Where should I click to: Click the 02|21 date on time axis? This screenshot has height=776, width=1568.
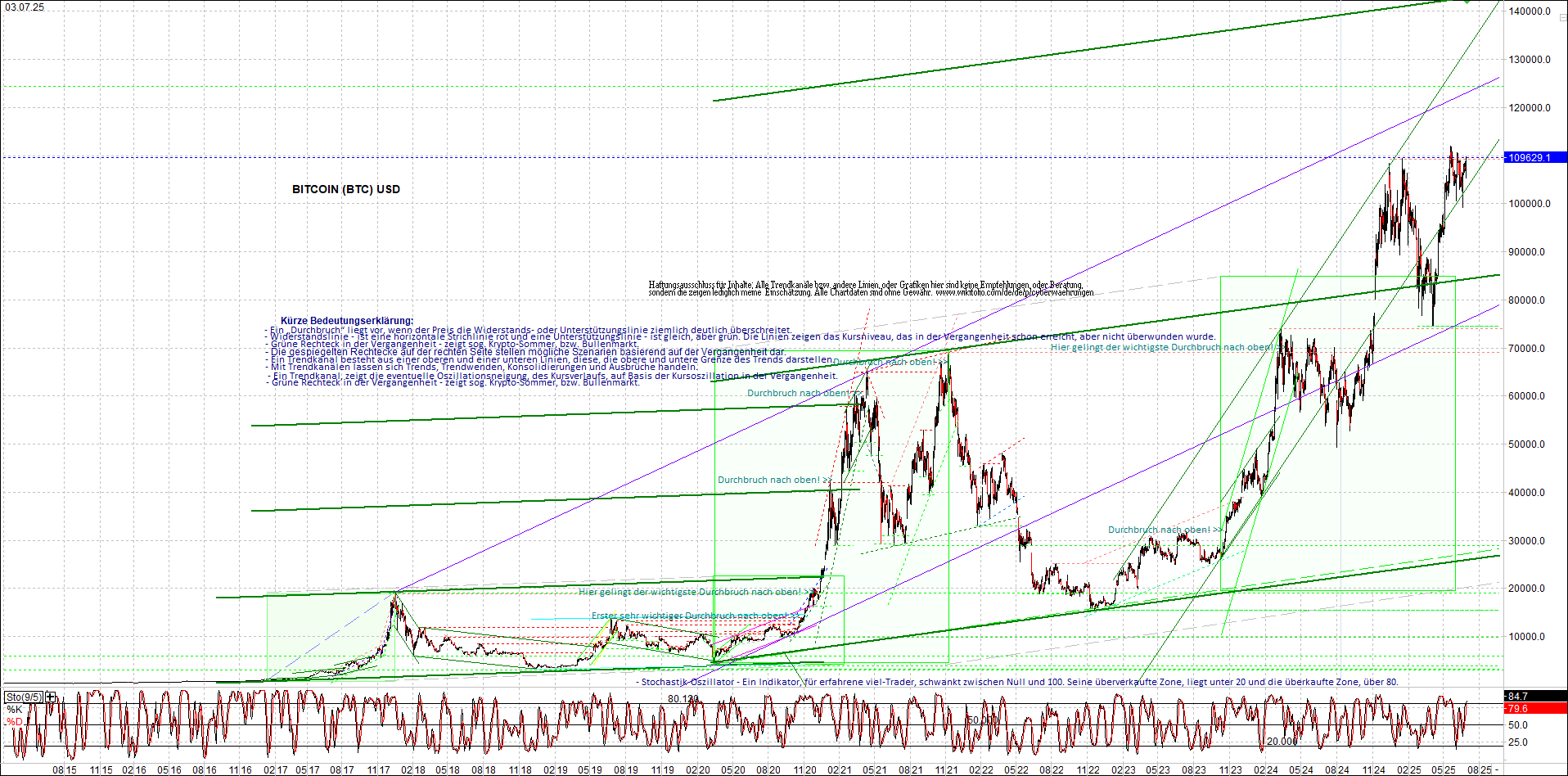click(839, 770)
